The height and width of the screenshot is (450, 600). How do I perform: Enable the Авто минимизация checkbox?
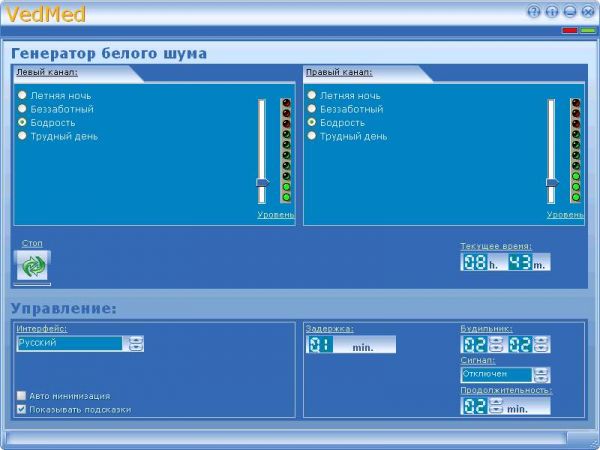pyautogui.click(x=21, y=395)
